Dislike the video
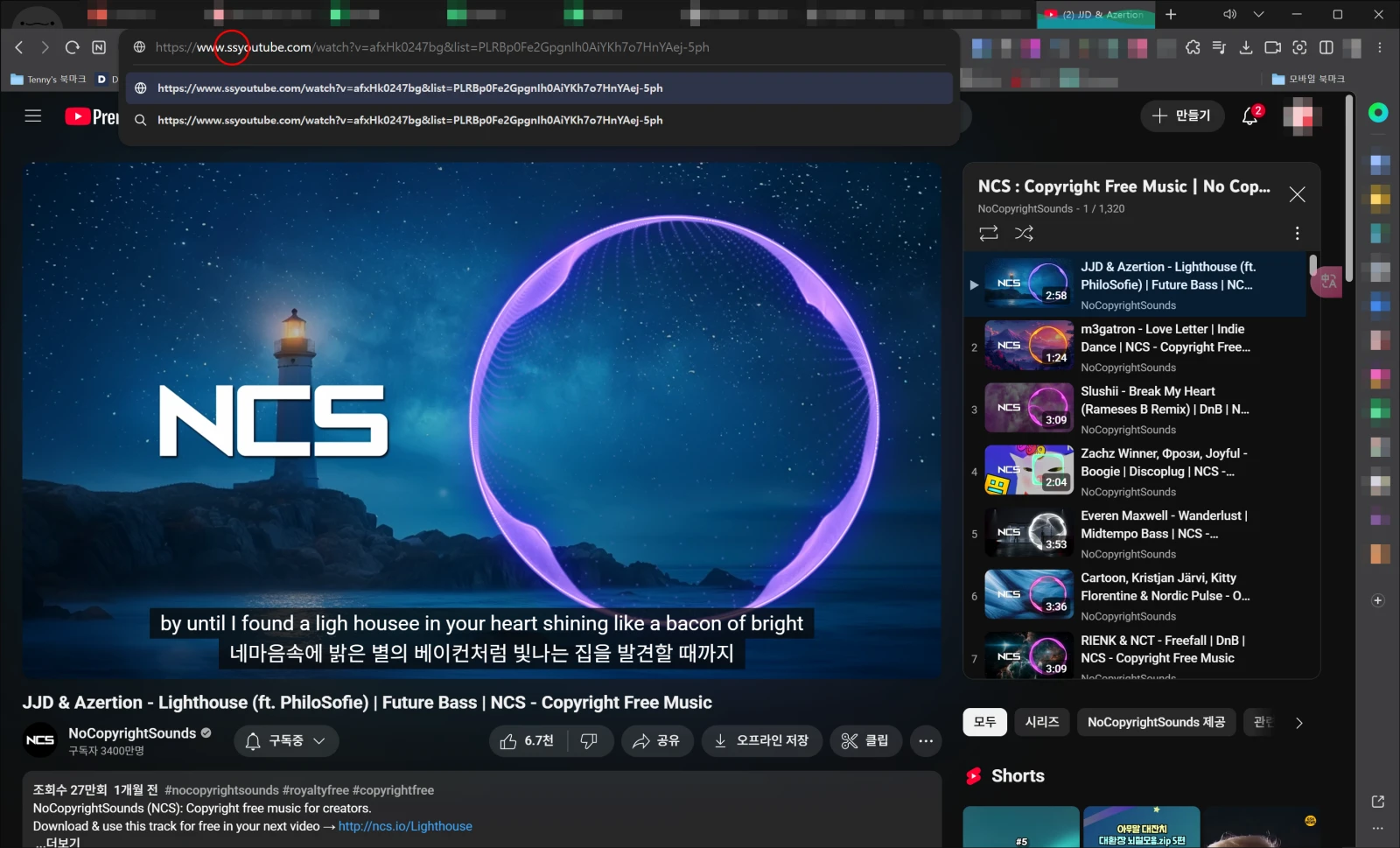This screenshot has width=1400, height=848. pyautogui.click(x=590, y=741)
